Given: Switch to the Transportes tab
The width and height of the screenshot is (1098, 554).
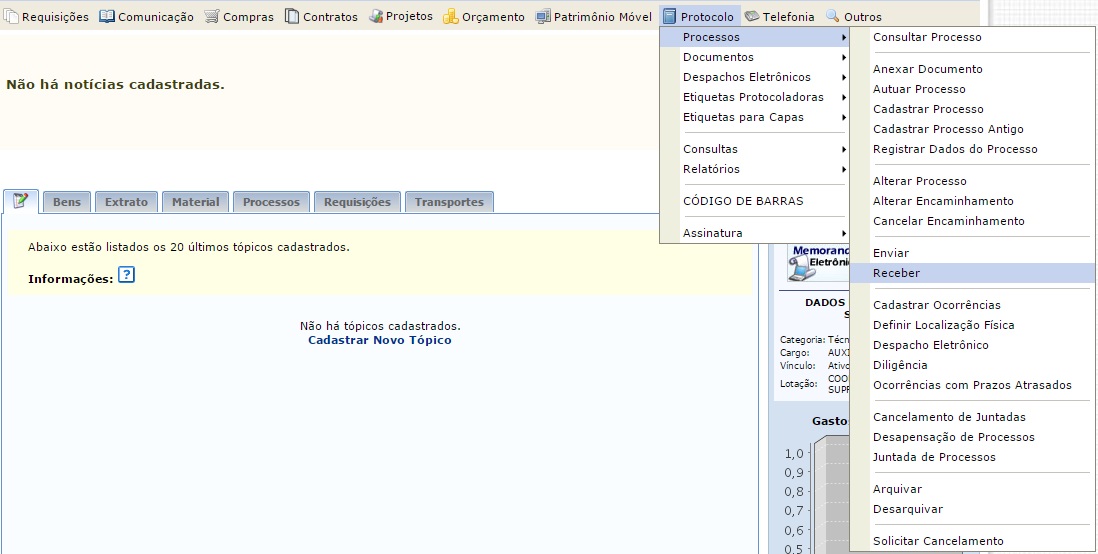Looking at the screenshot, I should 449,202.
